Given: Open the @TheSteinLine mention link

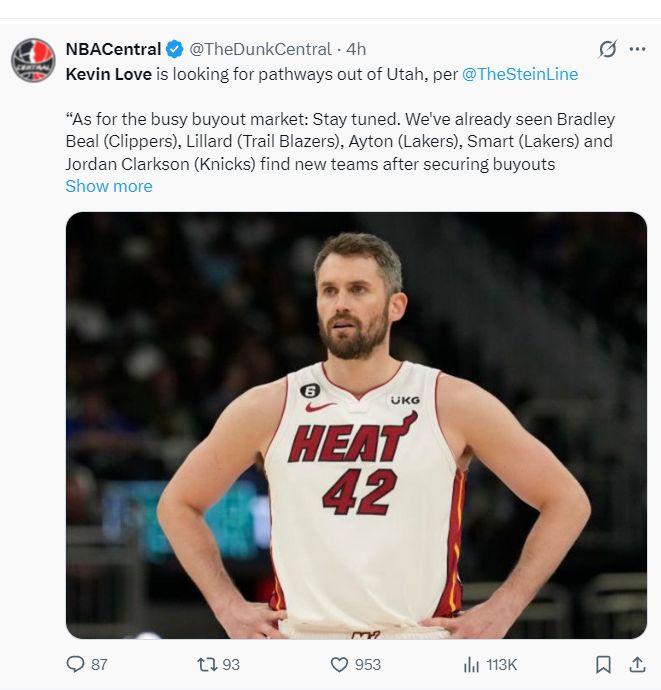Looking at the screenshot, I should pos(519,74).
